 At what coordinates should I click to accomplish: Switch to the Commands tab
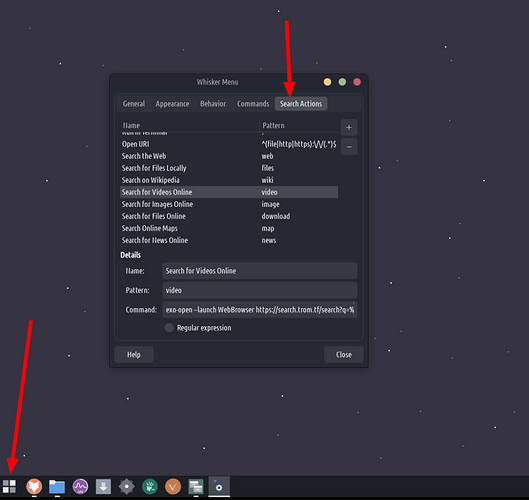click(253, 104)
